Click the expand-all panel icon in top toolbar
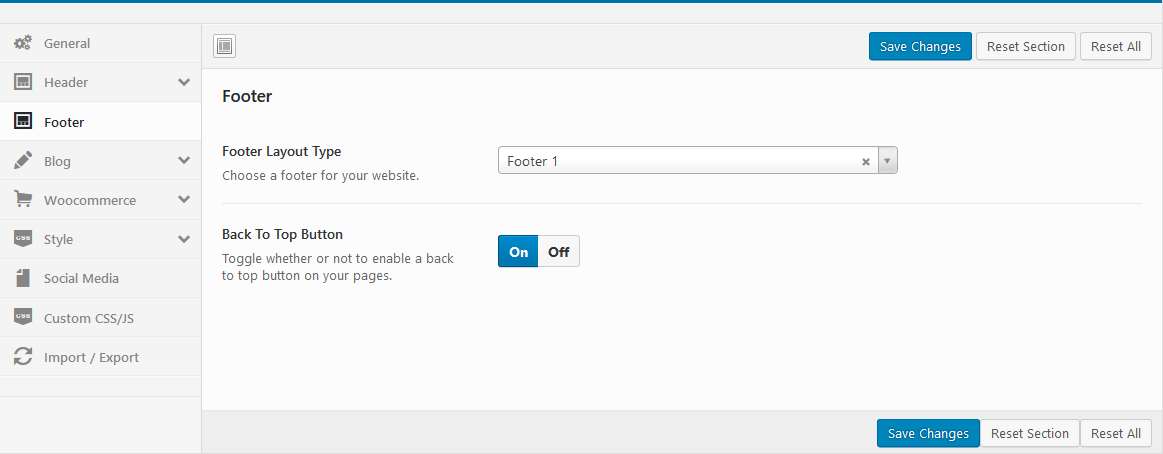The width and height of the screenshot is (1163, 454). pos(225,46)
